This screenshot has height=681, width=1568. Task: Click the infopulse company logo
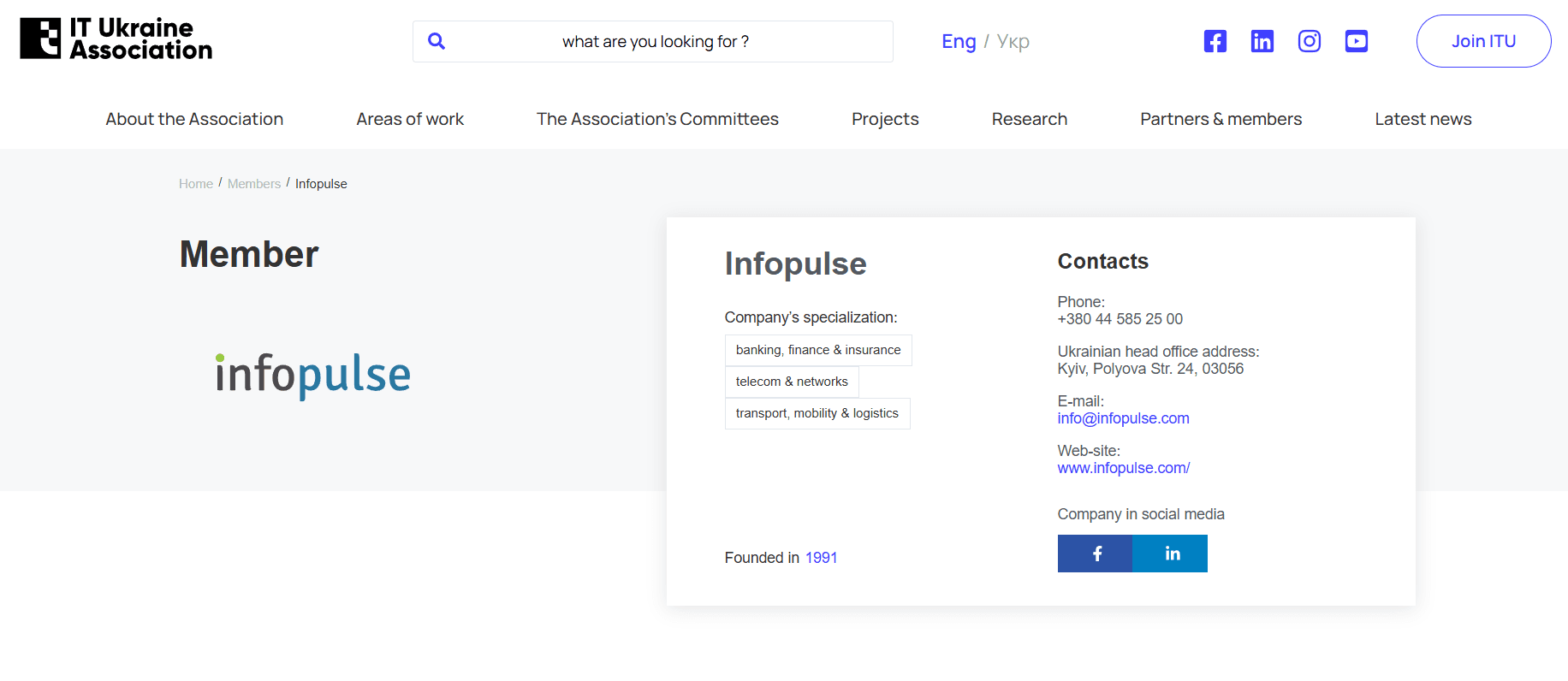313,376
